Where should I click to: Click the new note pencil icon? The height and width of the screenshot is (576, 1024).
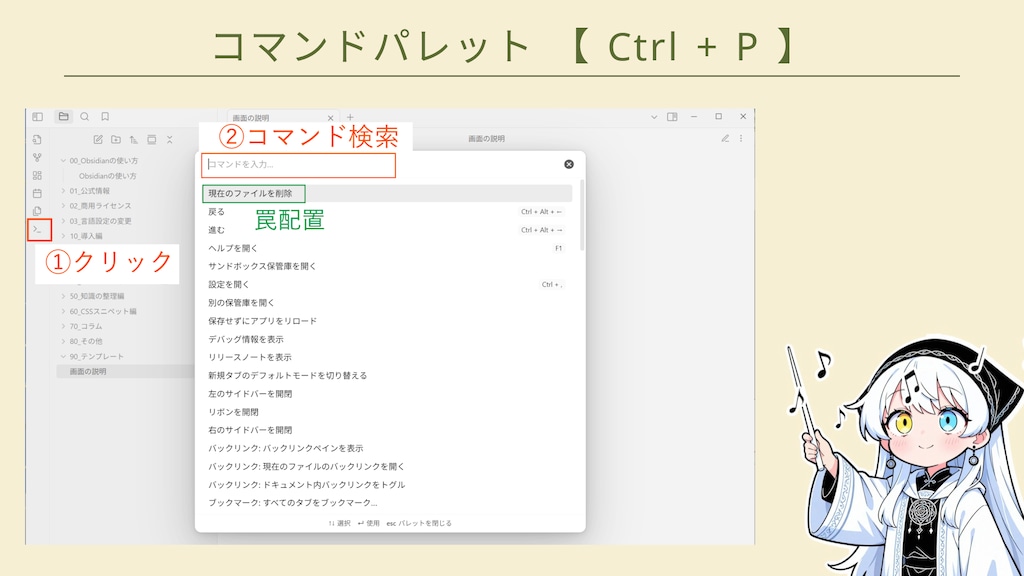[x=98, y=139]
